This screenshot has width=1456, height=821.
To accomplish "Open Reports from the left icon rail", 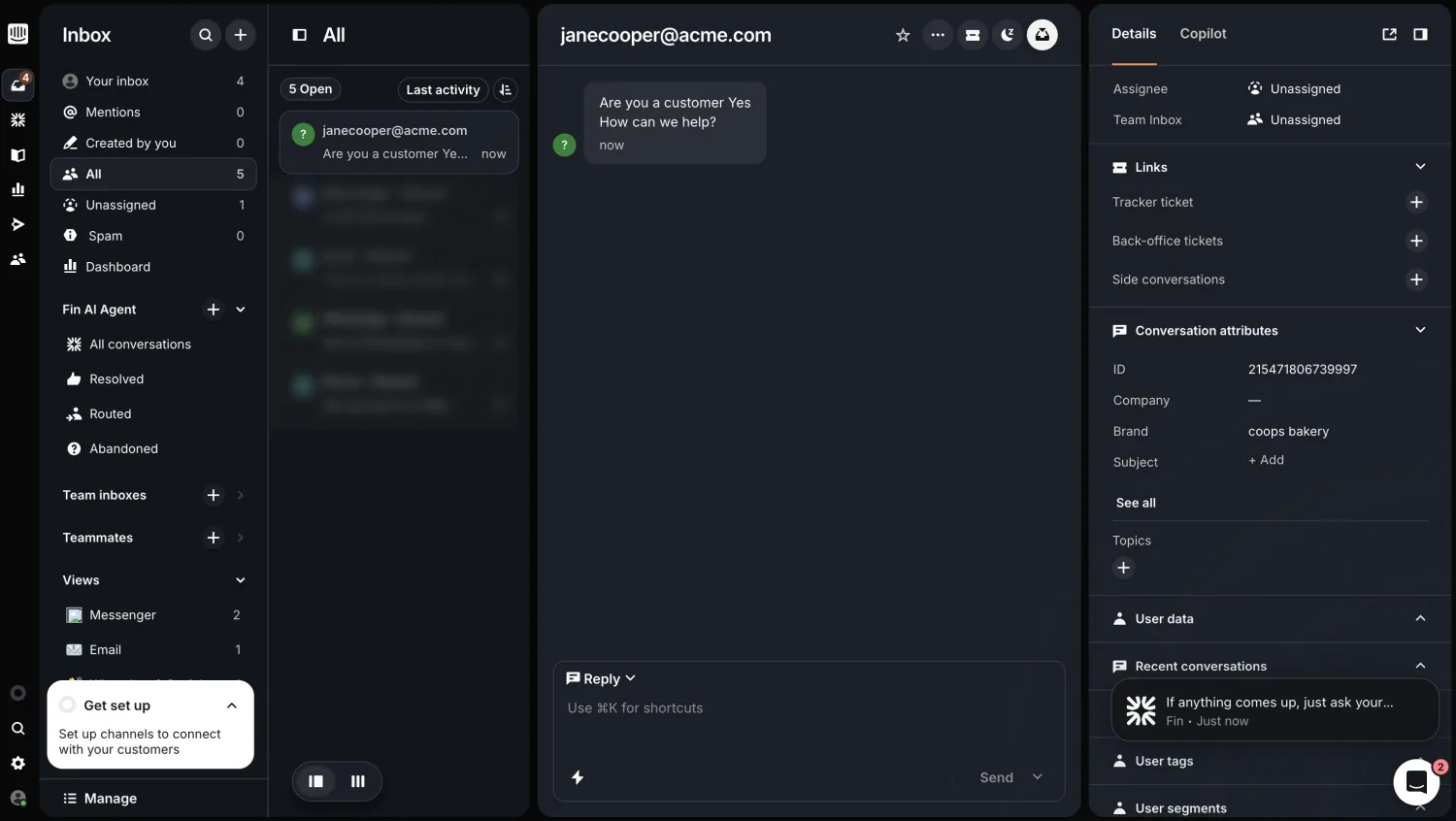I will coord(17,189).
